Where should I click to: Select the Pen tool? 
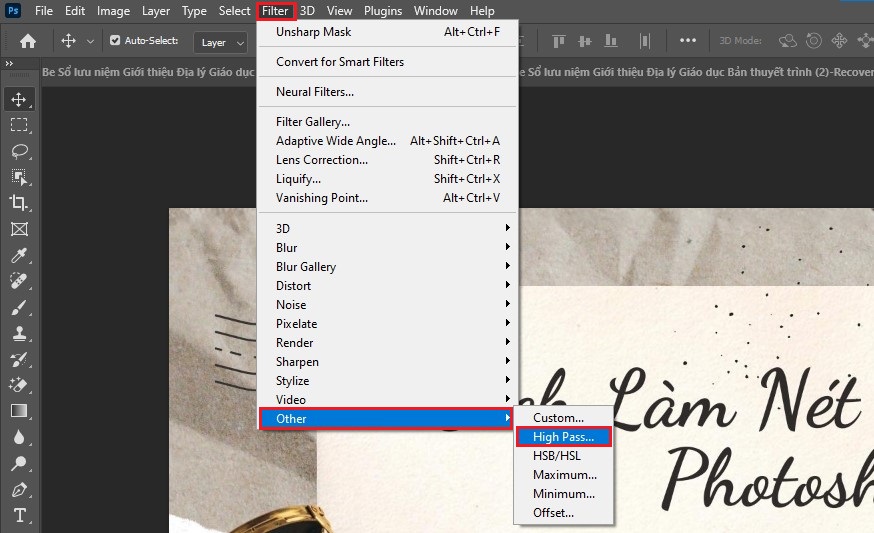coord(19,490)
